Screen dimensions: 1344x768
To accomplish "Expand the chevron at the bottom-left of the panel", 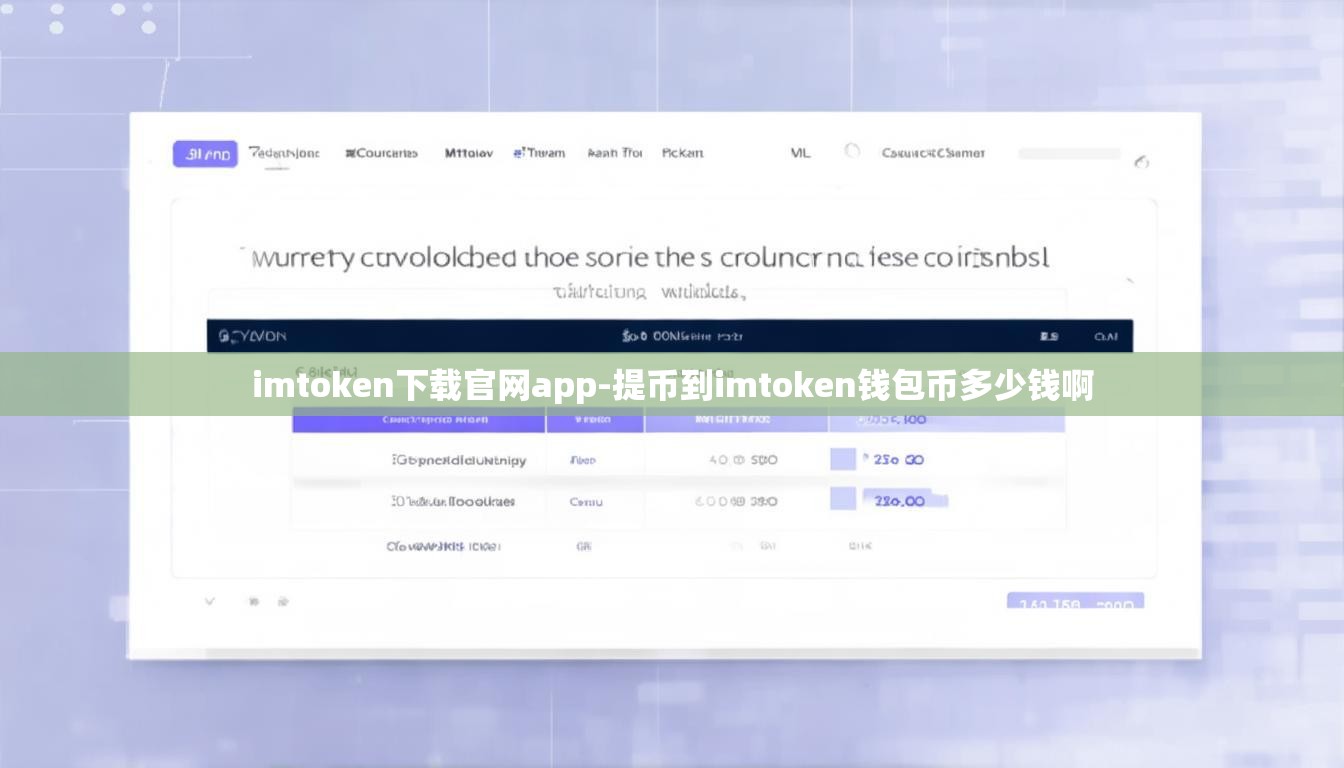I will tap(210, 601).
